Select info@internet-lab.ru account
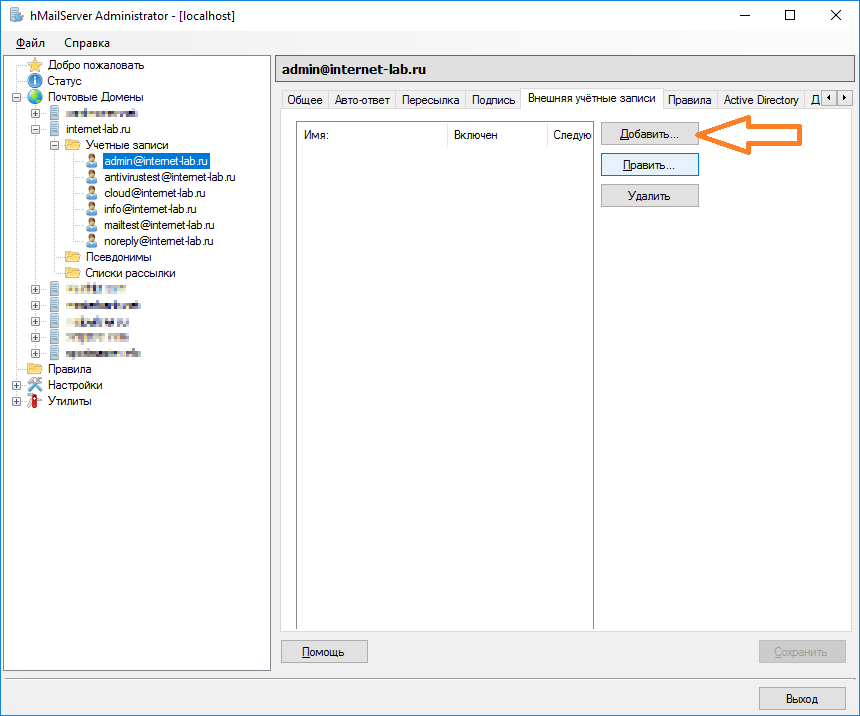The height and width of the screenshot is (716, 860). pyautogui.click(x=150, y=208)
